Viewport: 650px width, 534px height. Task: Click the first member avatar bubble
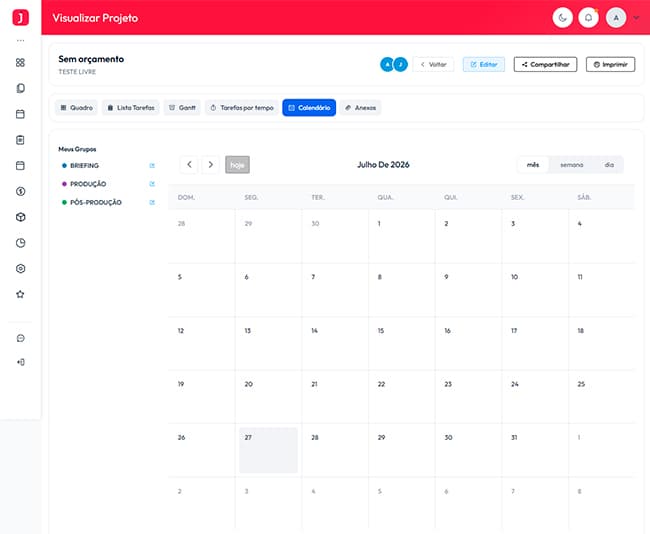pos(387,64)
